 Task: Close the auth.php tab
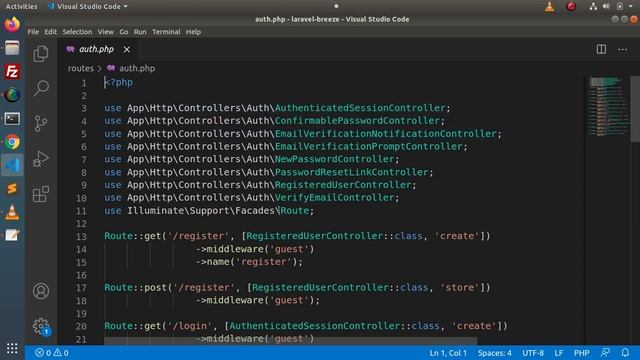point(127,49)
